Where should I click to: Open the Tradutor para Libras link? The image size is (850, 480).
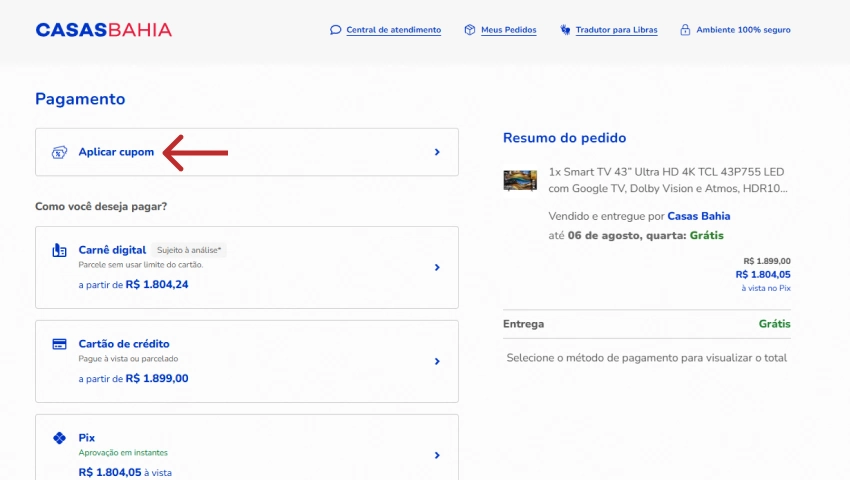616,30
